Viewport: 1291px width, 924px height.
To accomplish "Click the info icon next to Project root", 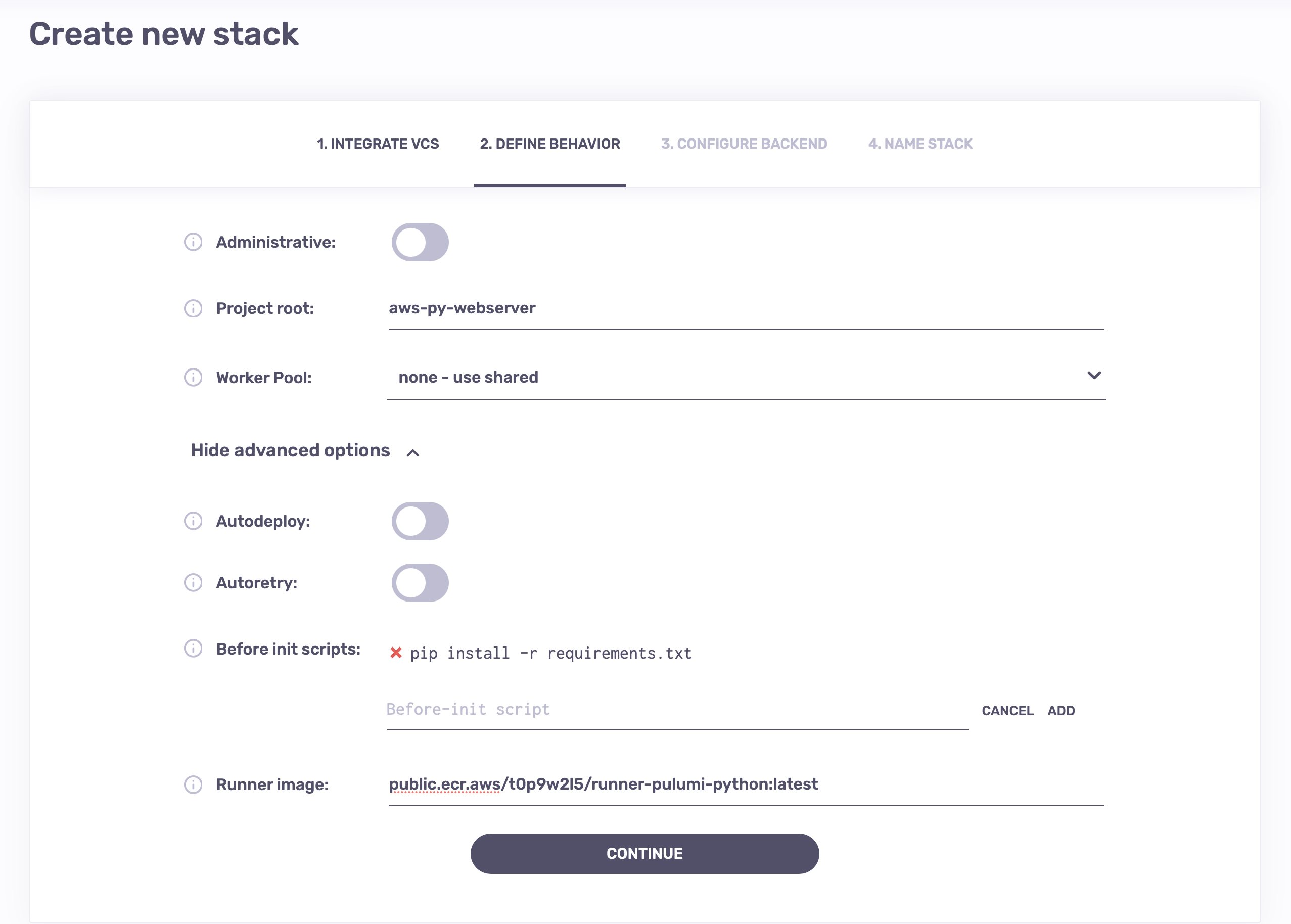I will coord(193,308).
